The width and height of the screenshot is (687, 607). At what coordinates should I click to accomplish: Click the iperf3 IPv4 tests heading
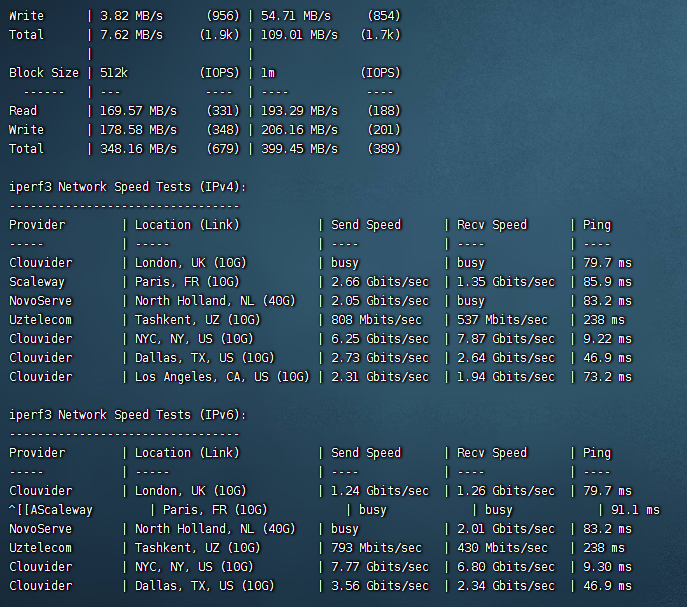pyautogui.click(x=127, y=187)
